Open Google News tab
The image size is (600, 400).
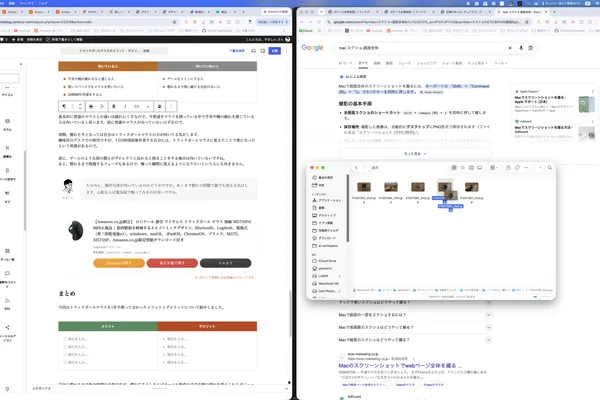pyautogui.click(x=404, y=63)
